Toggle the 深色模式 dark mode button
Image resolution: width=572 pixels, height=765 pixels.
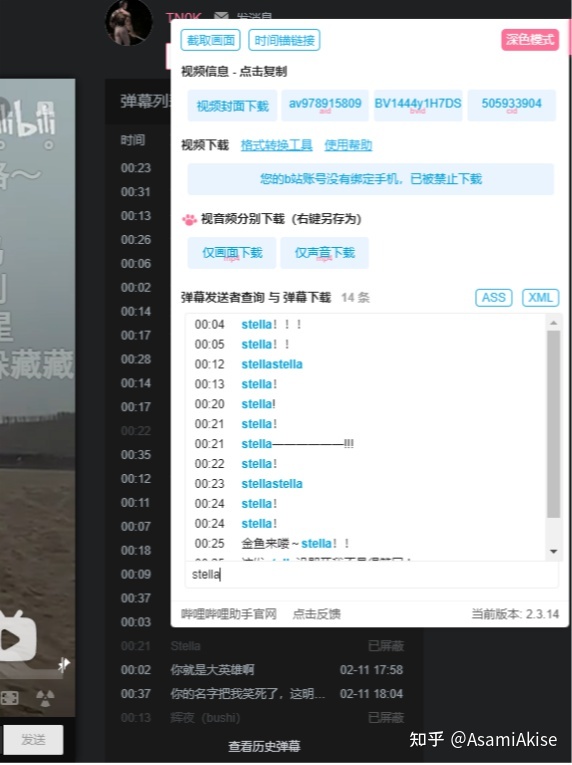coord(530,40)
